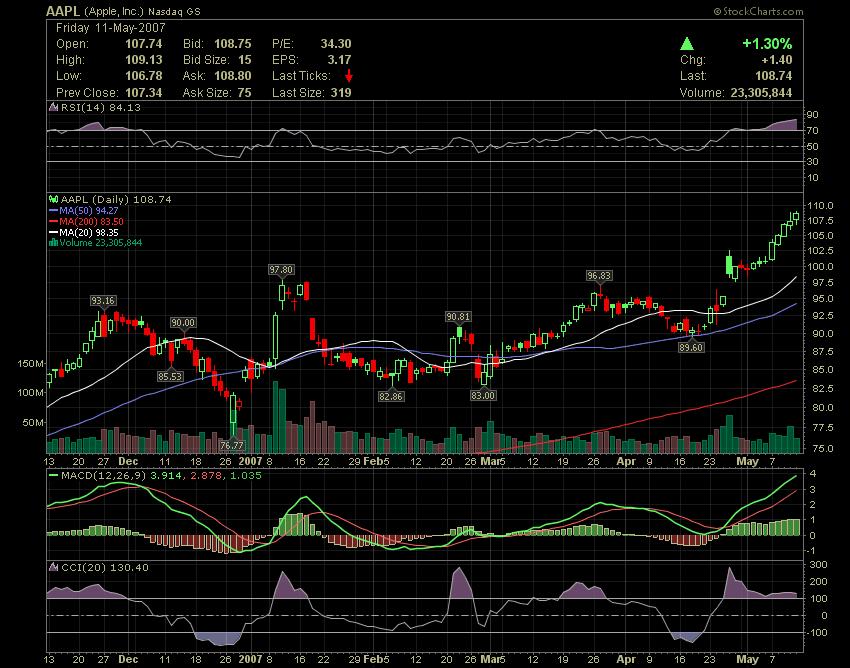Click the green MACD legend line
The height and width of the screenshot is (668, 850).
point(53,476)
